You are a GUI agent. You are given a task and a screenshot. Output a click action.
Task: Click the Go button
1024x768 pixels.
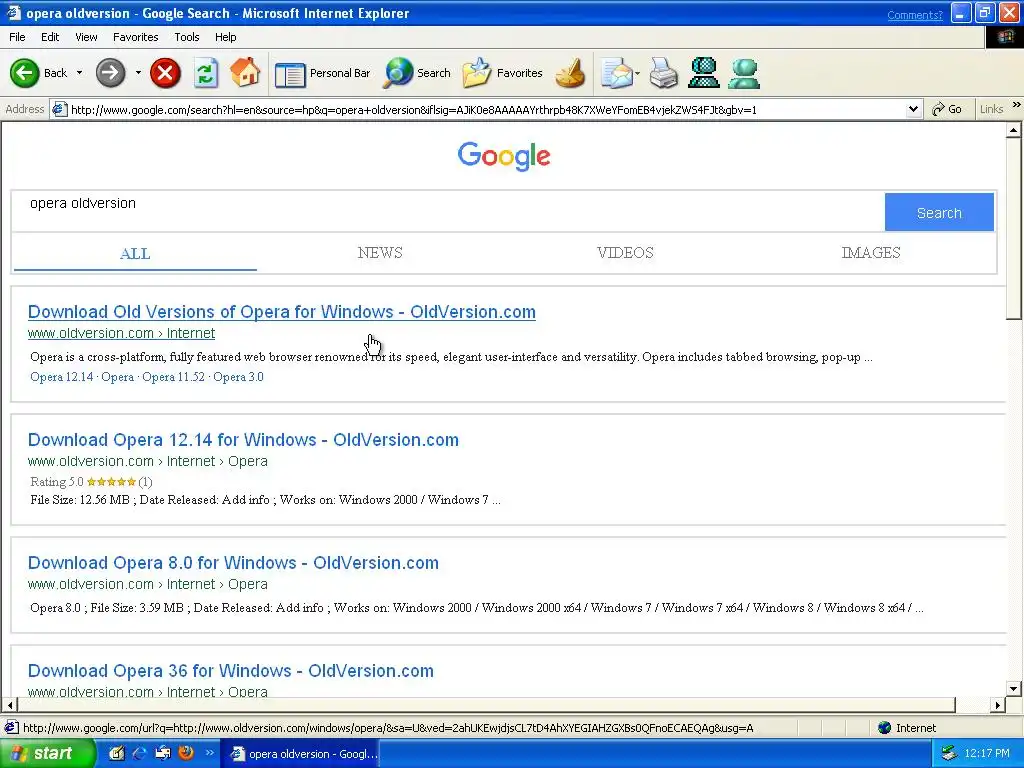click(947, 109)
